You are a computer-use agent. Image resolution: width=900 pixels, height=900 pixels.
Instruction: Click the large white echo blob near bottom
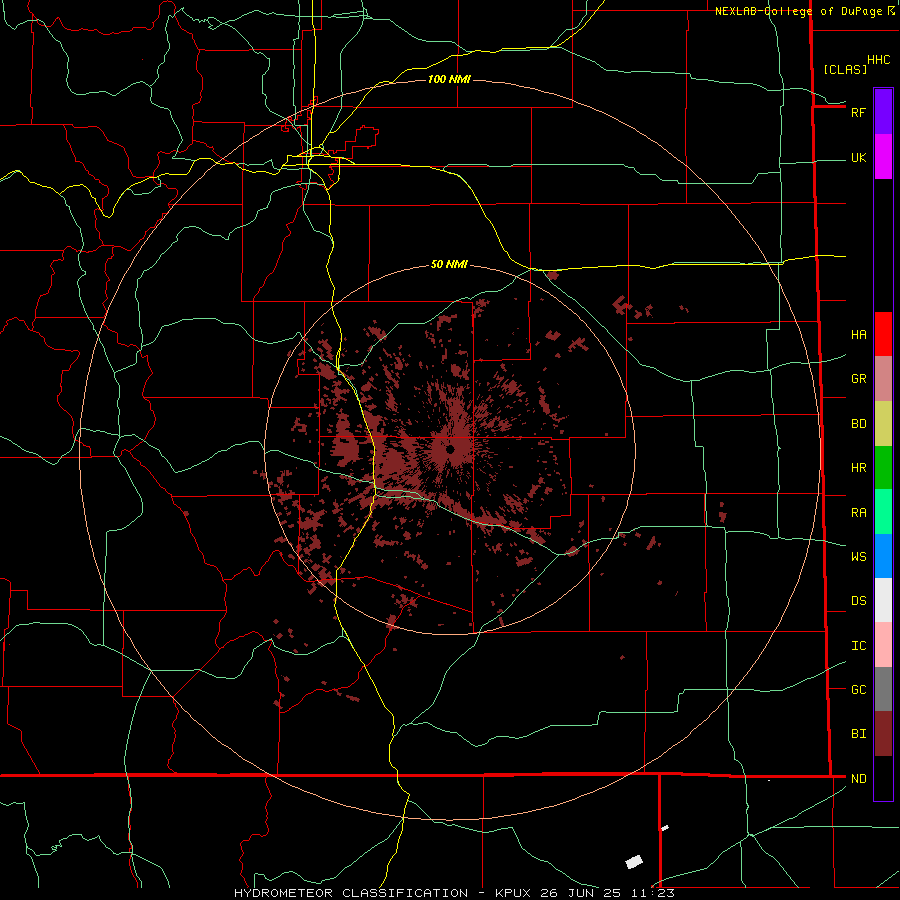(x=634, y=862)
